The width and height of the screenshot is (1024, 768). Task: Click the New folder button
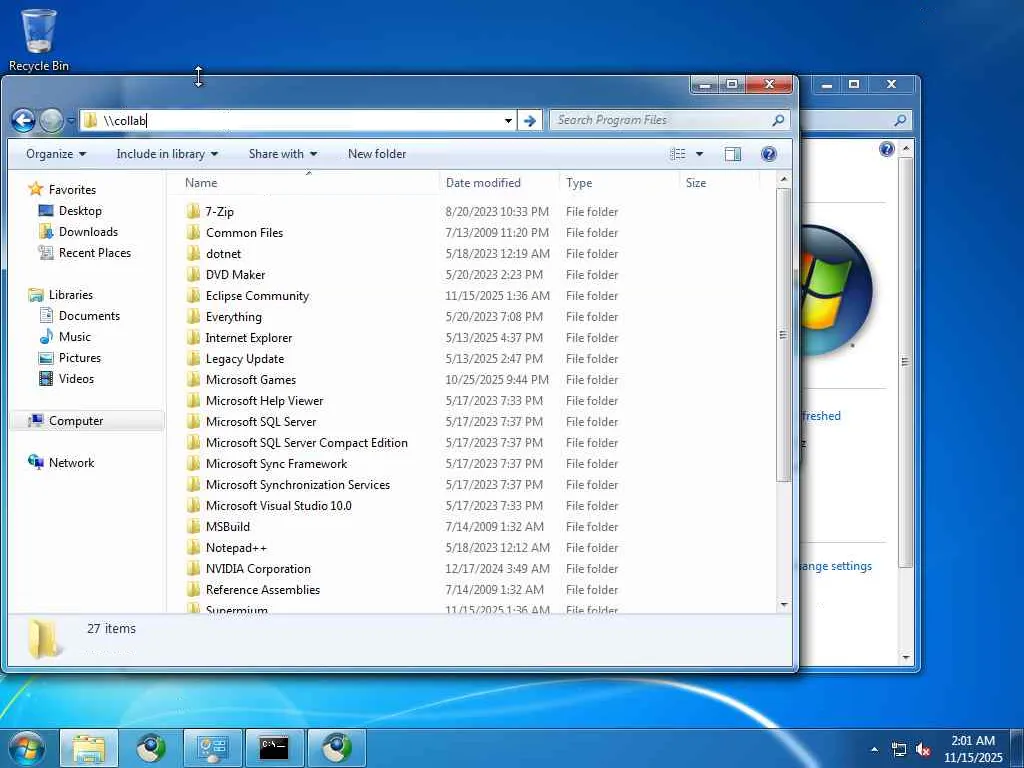pos(377,154)
